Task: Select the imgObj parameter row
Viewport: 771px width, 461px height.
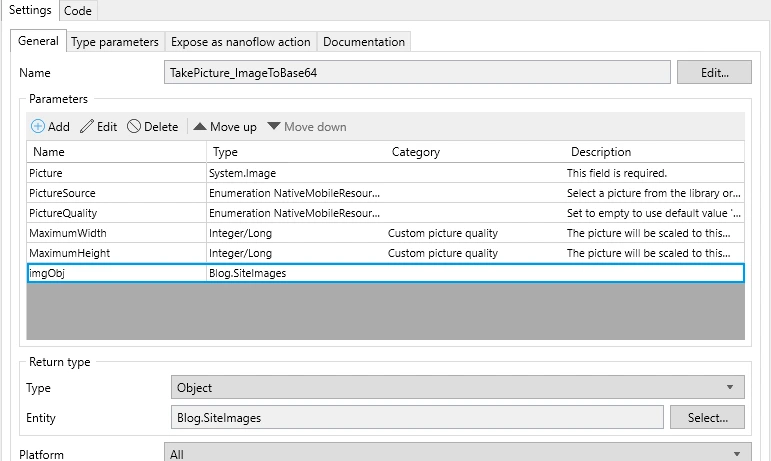Action: pyautogui.click(x=386, y=273)
